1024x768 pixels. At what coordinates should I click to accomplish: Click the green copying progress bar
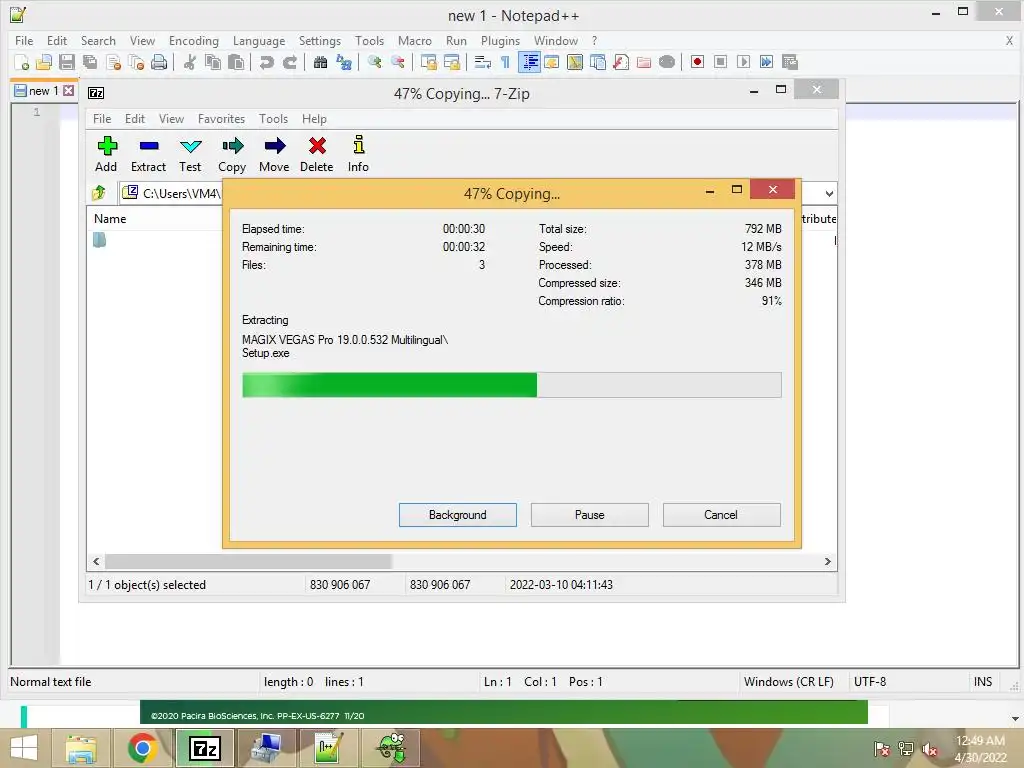click(511, 385)
